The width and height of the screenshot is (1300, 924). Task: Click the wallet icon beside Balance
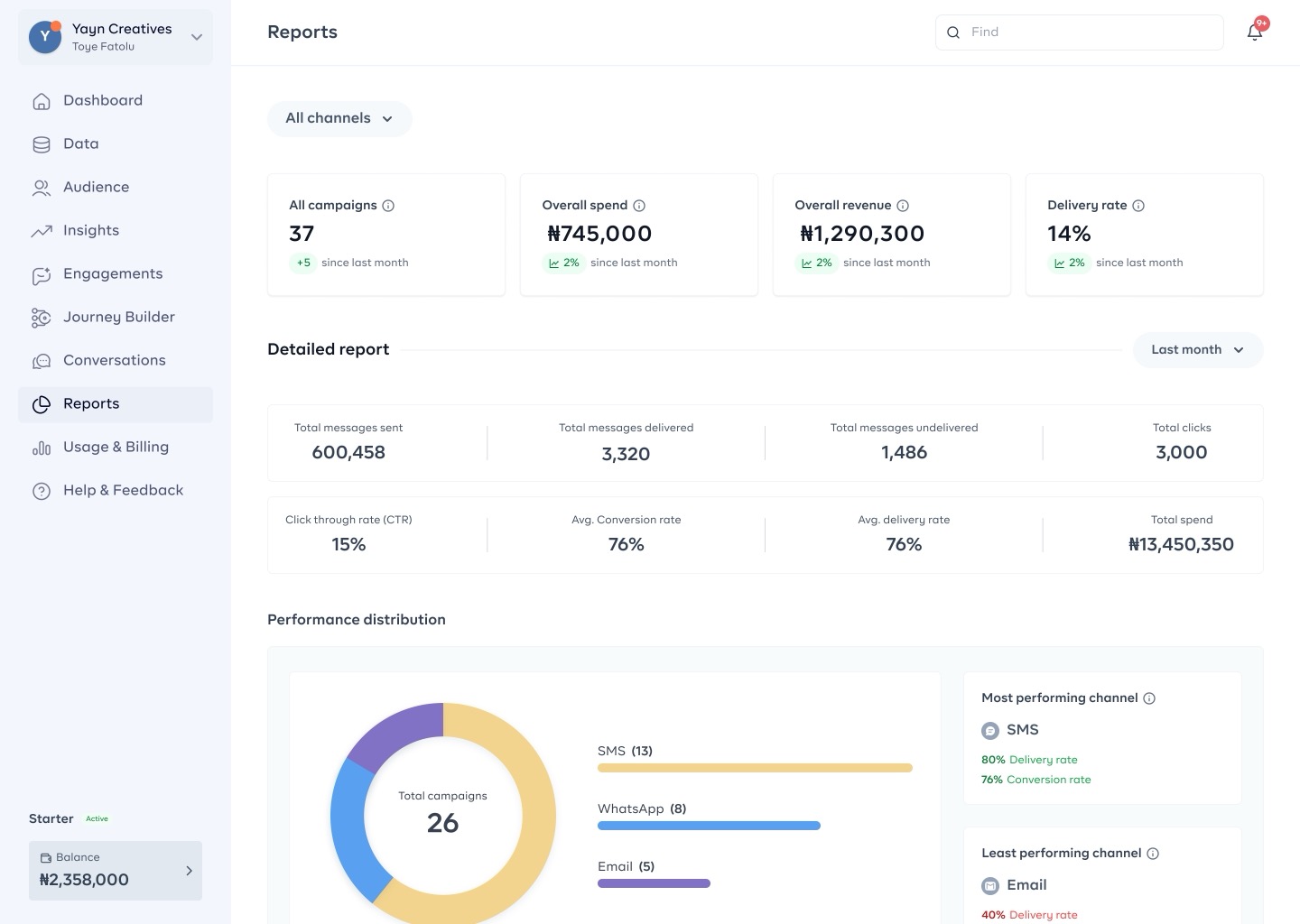point(46,858)
